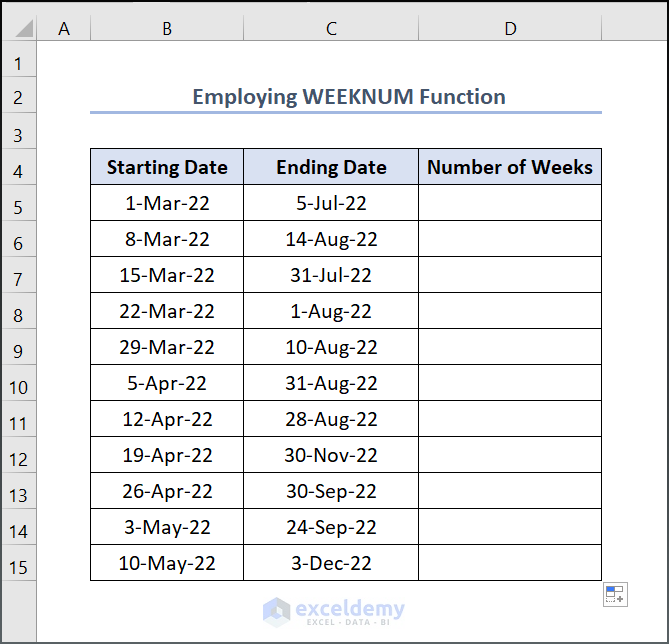Click the Auto Fill Options icon
Image resolution: width=669 pixels, height=644 pixels.
point(615,594)
